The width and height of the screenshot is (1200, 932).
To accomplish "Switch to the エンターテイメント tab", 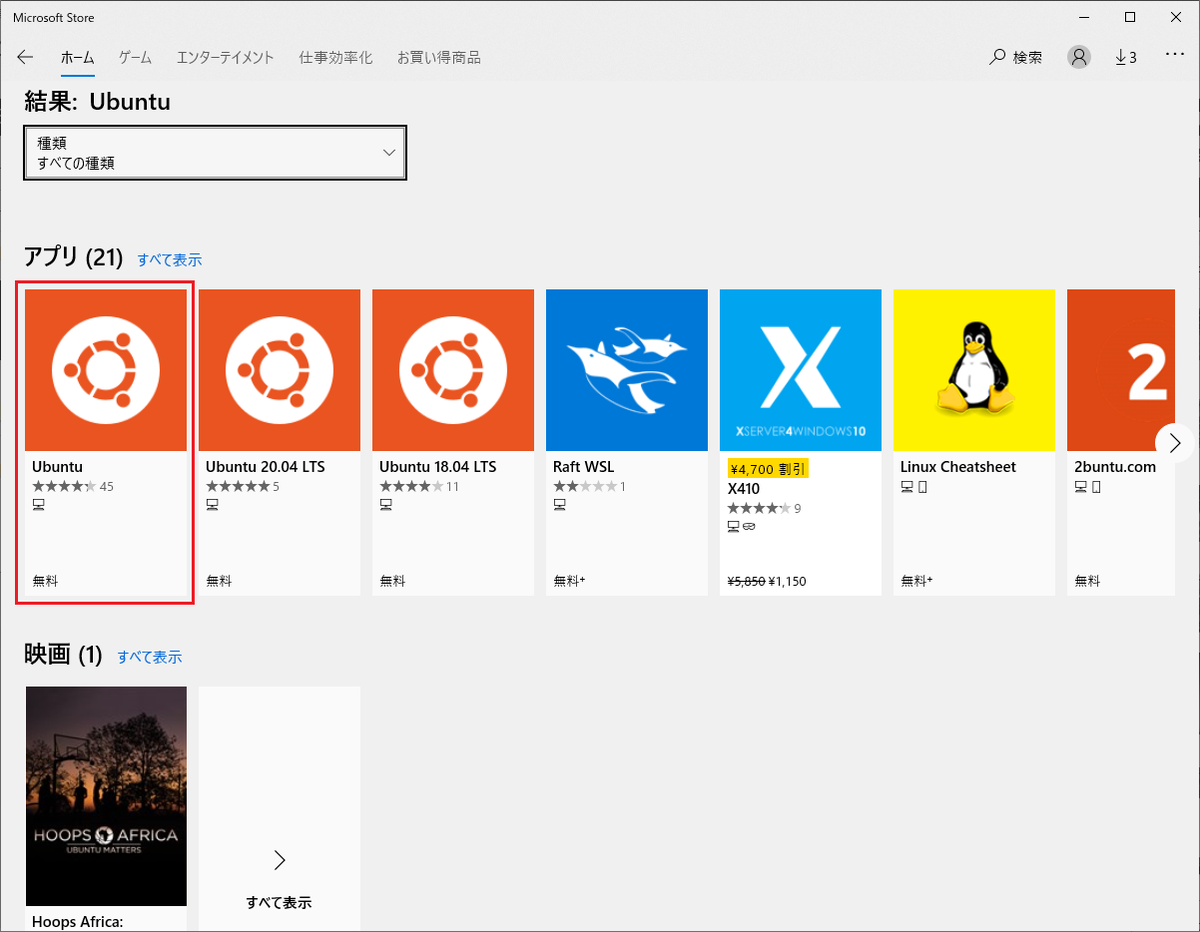I will pos(225,58).
